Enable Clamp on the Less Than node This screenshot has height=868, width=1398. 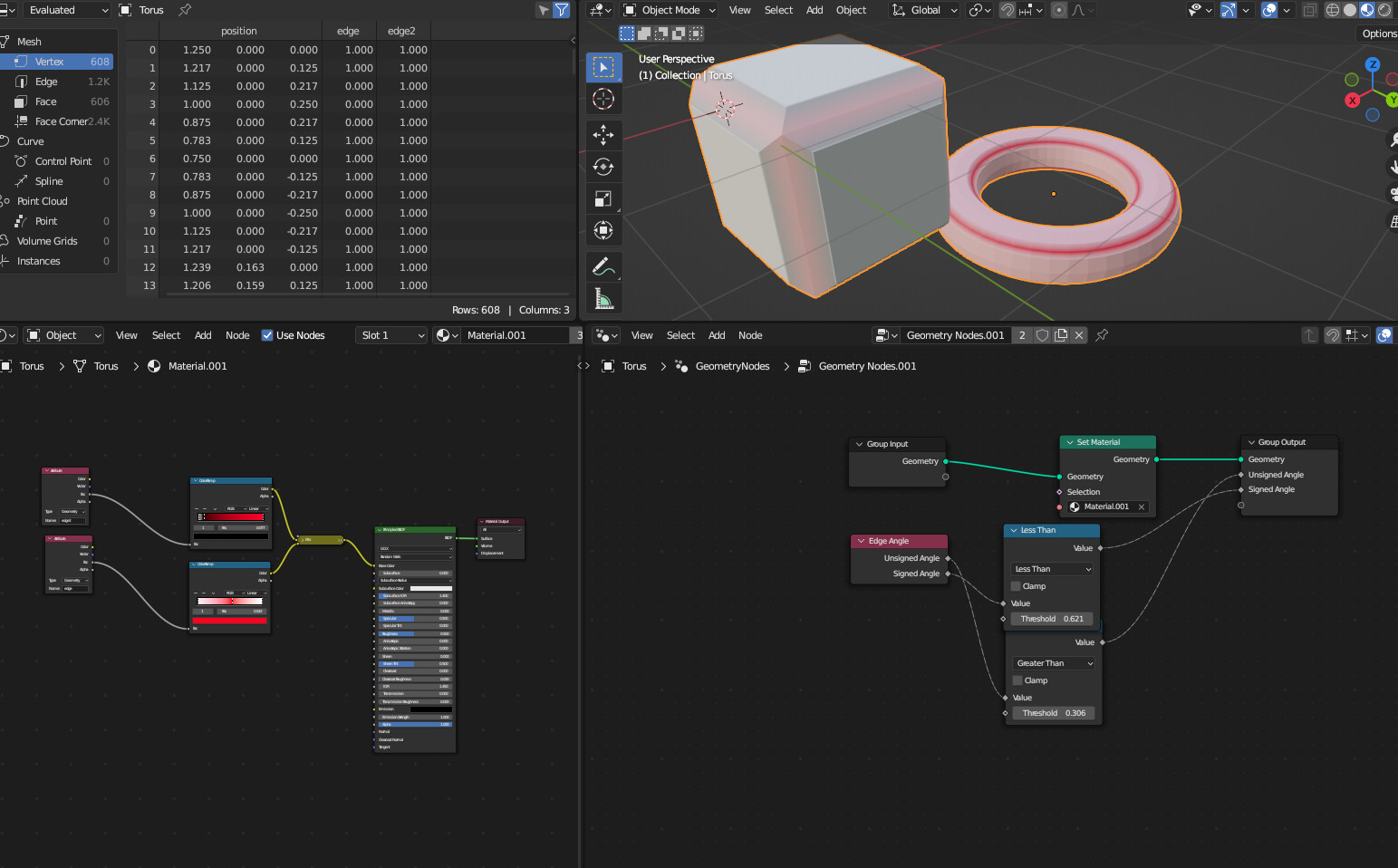[x=1016, y=586]
